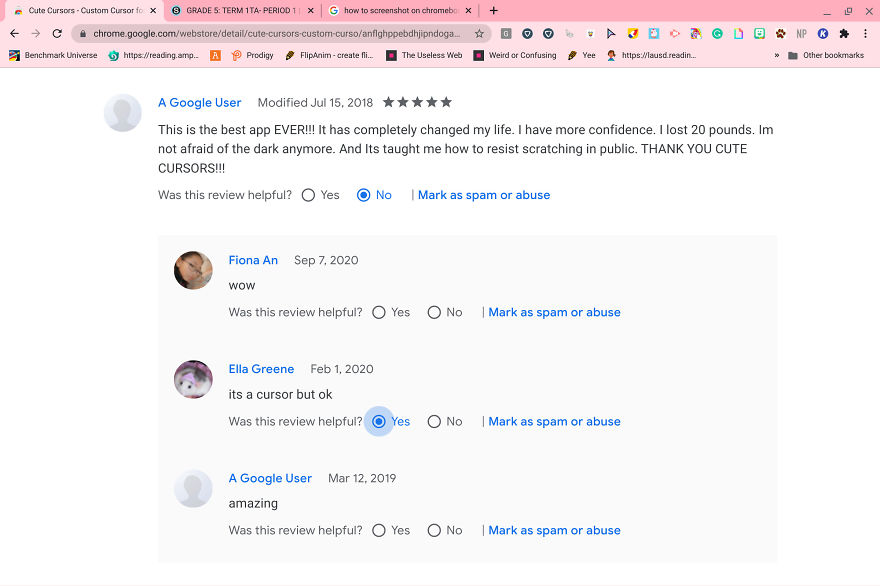Open the Kami extension icon
Image resolution: width=880 pixels, height=586 pixels.
[822, 33]
